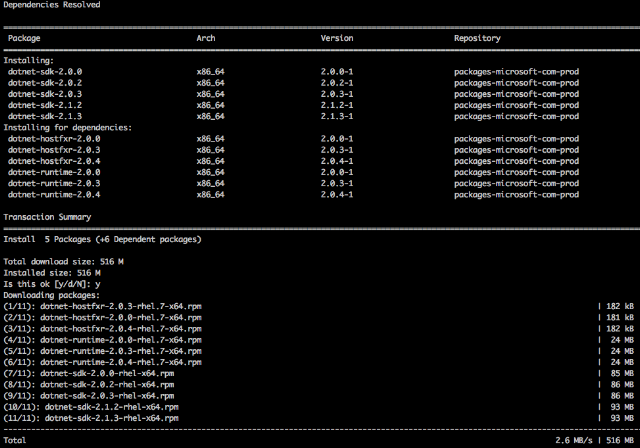Click package name dotnet-runtime-2.0.0 in table

pos(54,172)
